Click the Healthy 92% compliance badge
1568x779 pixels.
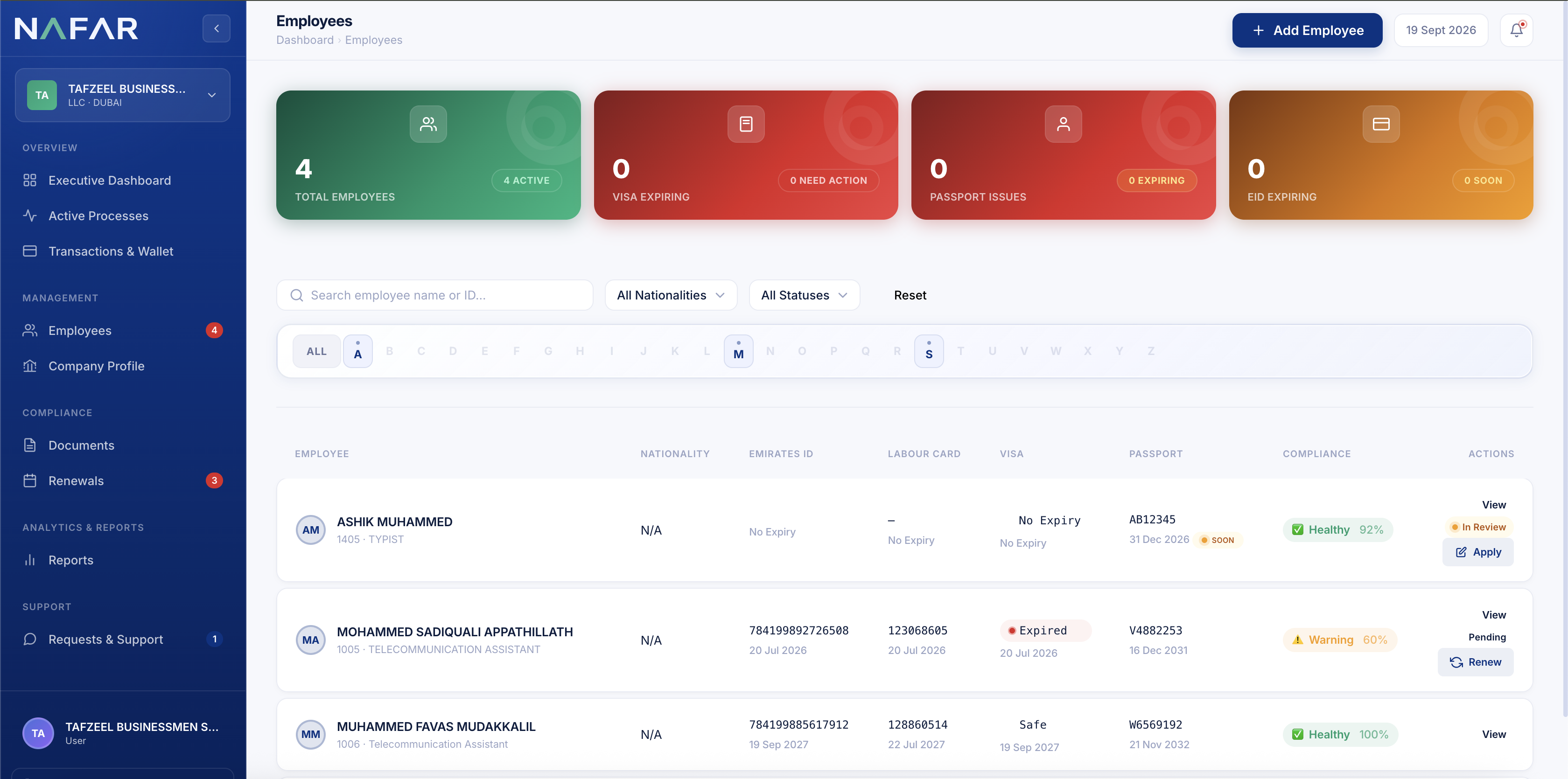1338,529
